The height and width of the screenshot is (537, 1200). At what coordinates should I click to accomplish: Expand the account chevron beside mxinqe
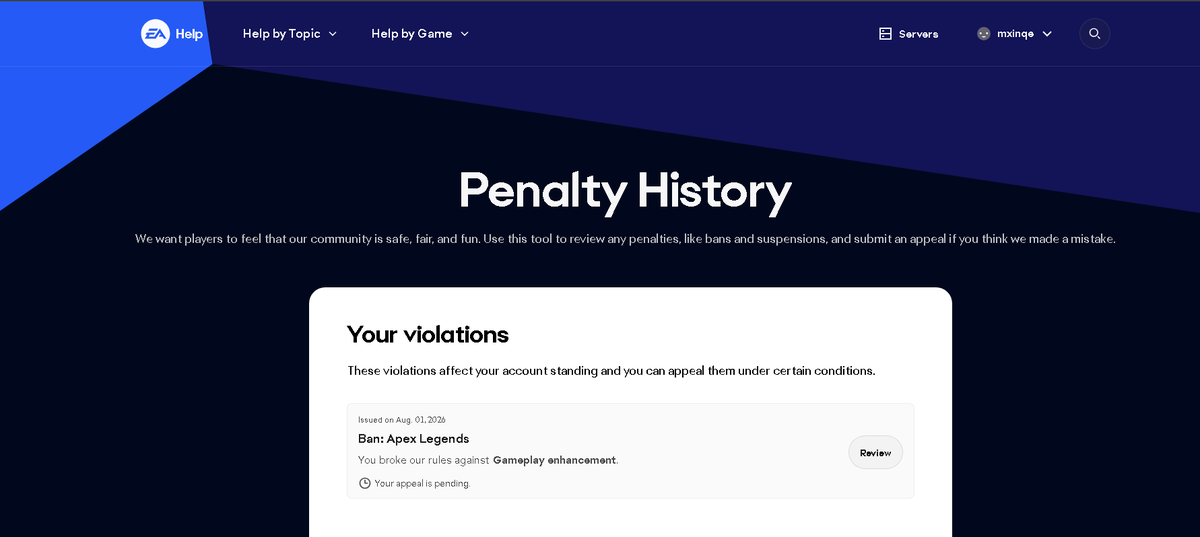(1047, 34)
